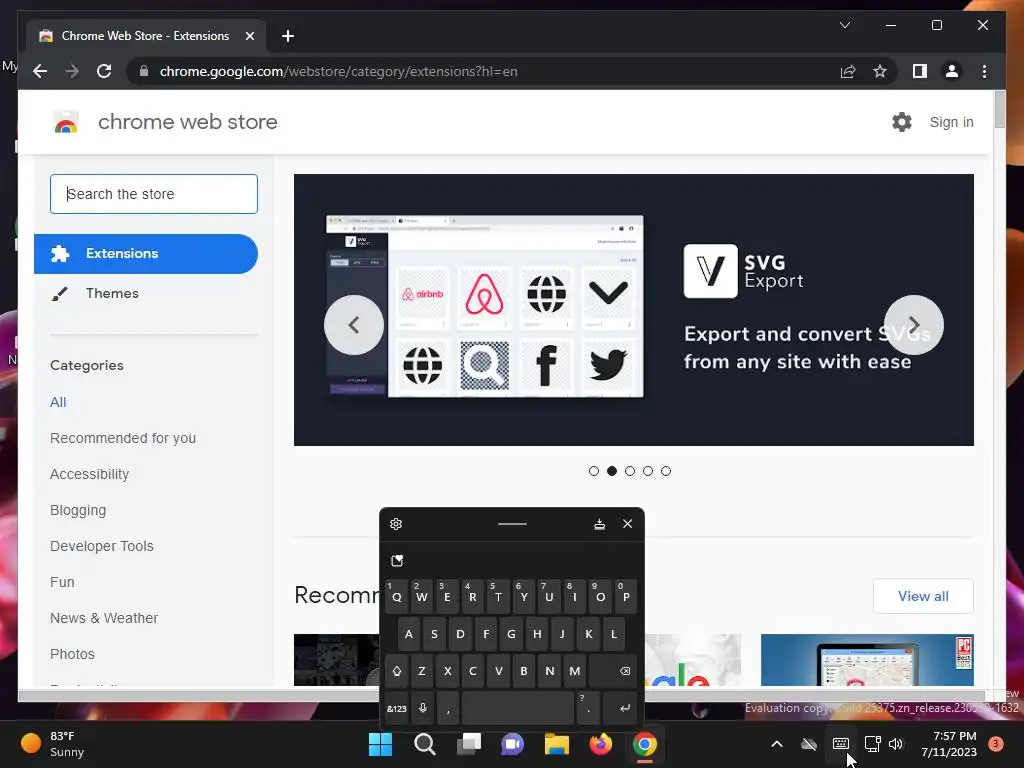The height and width of the screenshot is (768, 1024).
Task: Click View all recommended extensions
Action: point(923,596)
